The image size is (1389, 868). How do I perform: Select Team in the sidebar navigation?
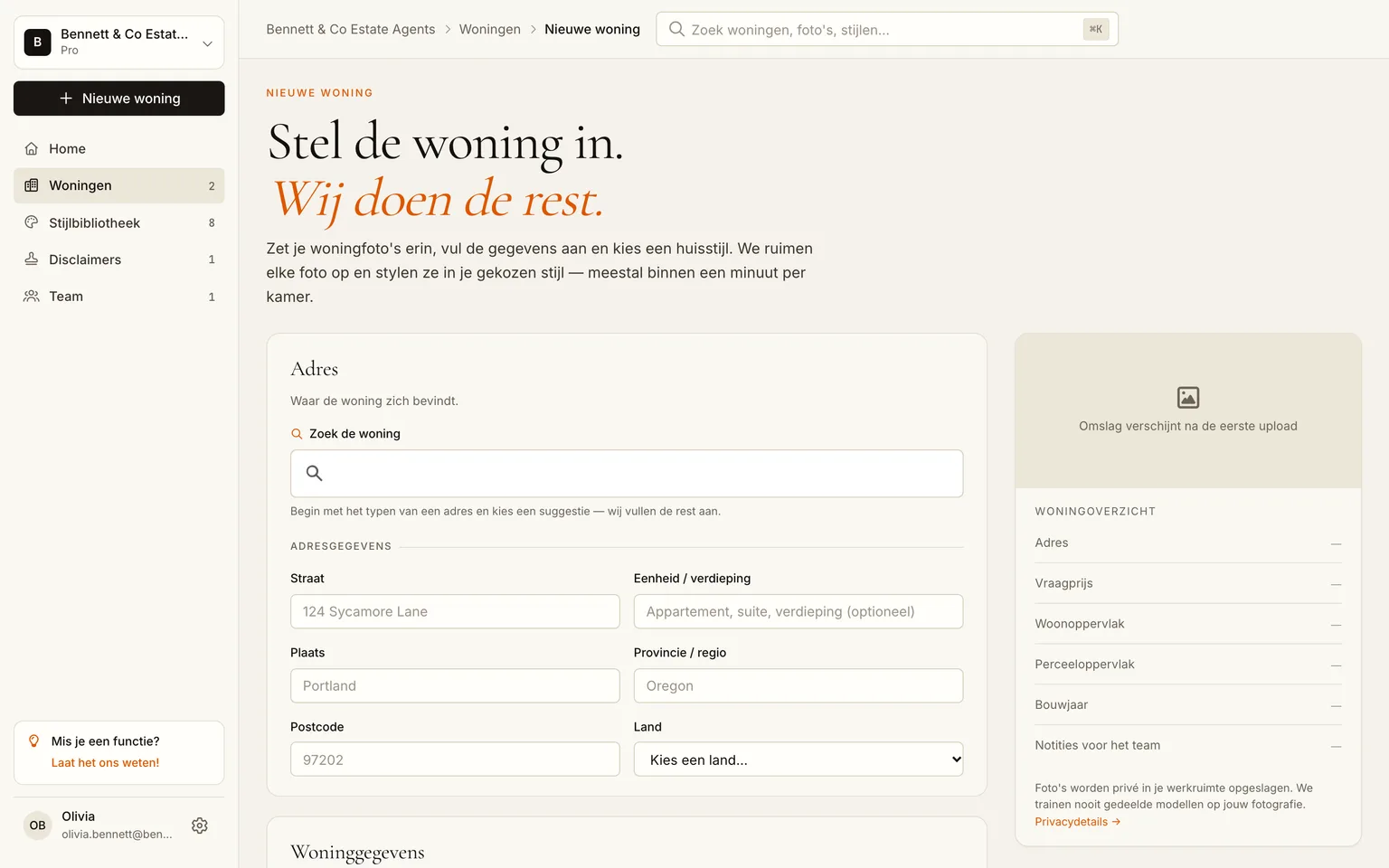119,297
